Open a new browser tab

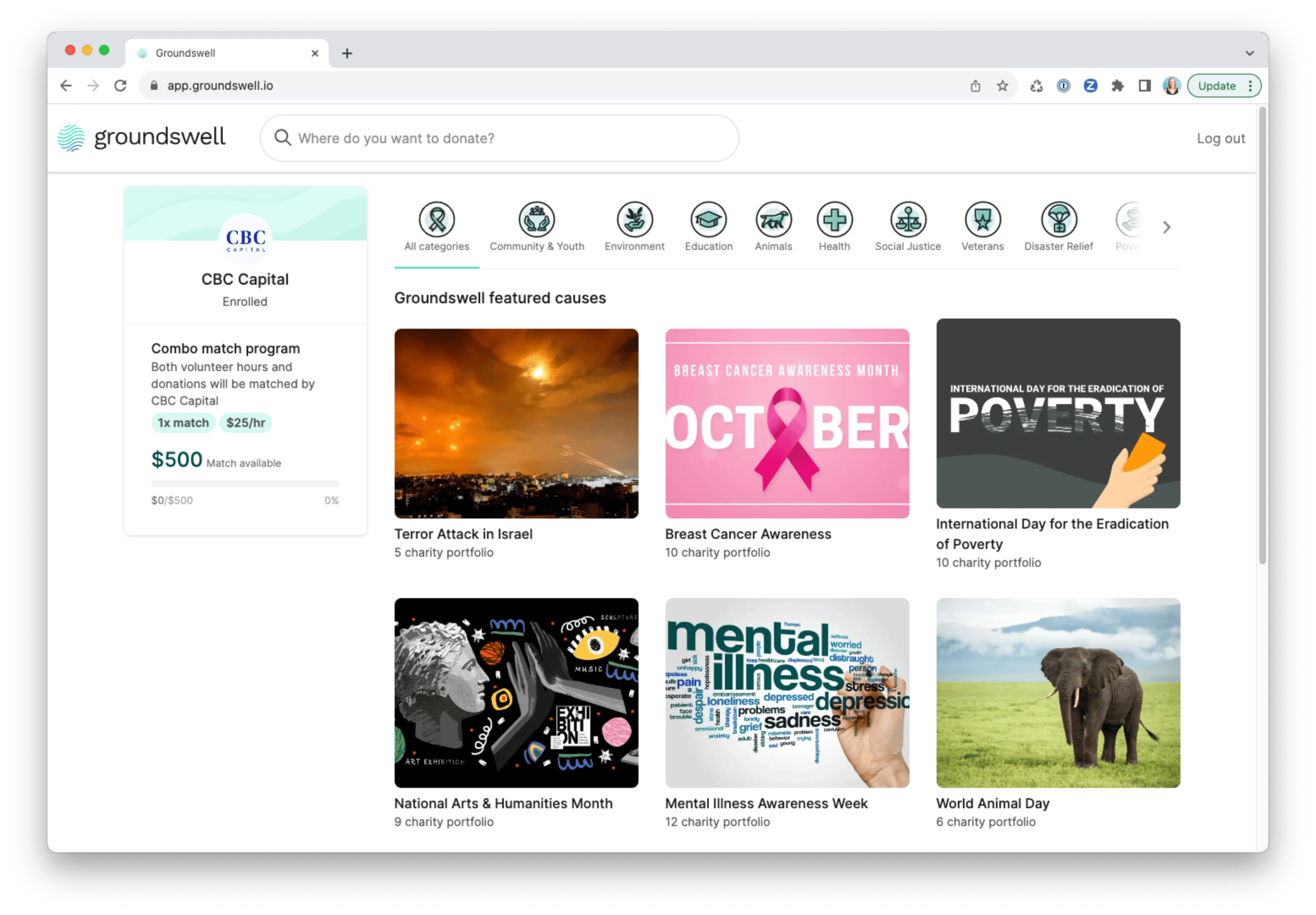347,53
